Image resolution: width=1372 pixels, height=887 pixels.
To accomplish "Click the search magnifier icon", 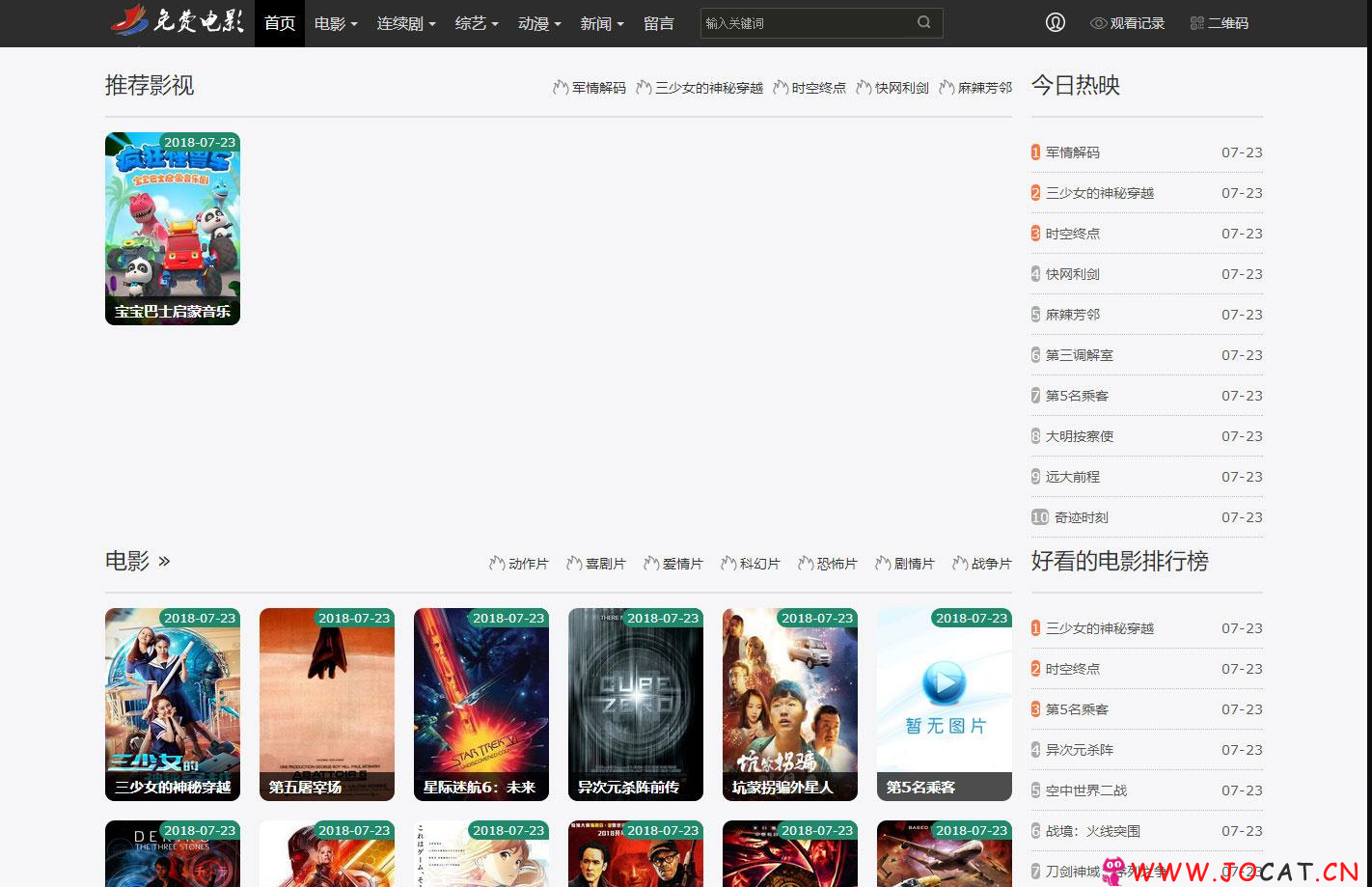I will pos(924,22).
